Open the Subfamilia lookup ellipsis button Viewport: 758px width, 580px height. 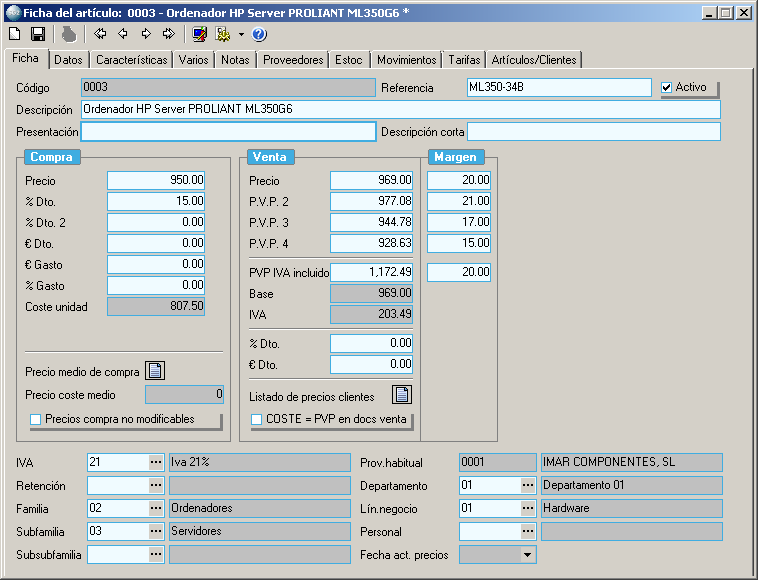coord(156,531)
